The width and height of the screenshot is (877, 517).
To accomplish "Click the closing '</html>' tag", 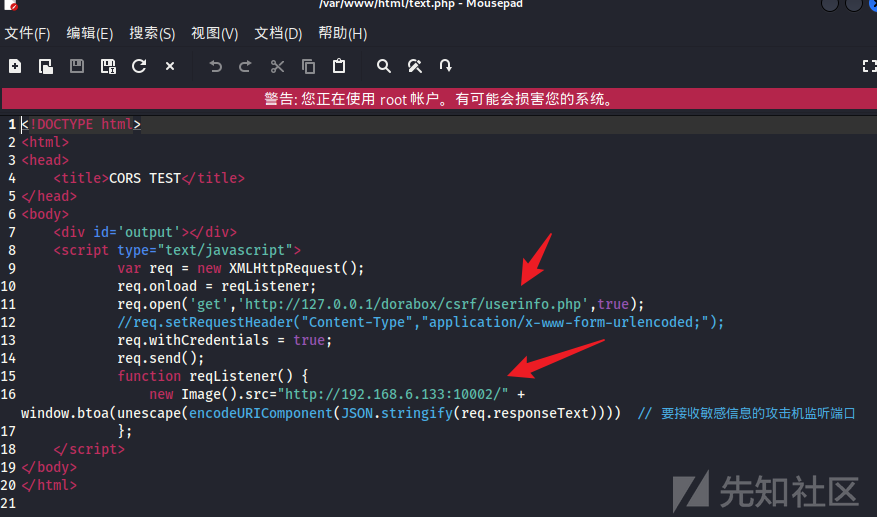I will (x=49, y=485).
